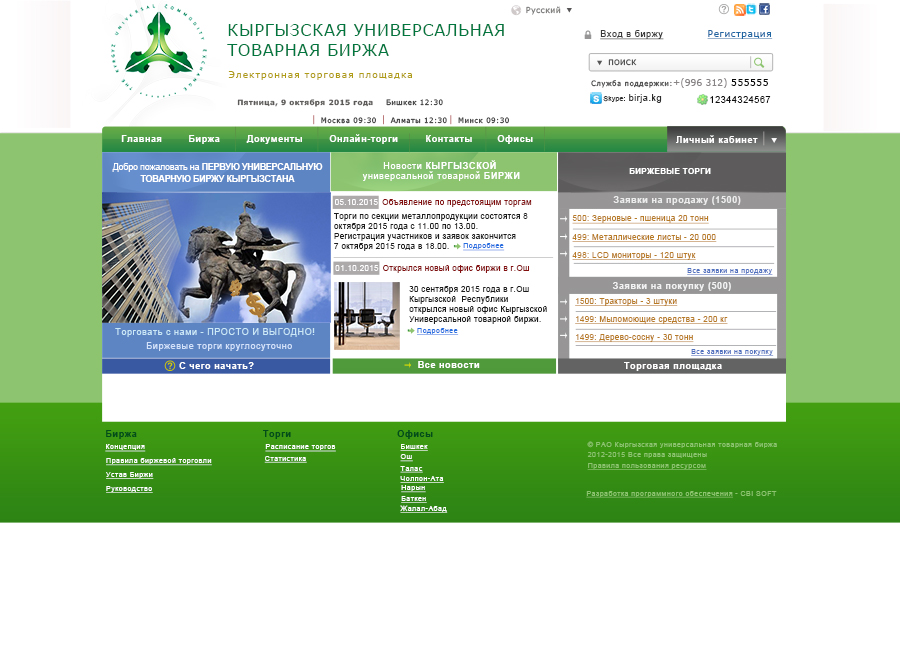Click the exchange logo emblem

[x=159, y=51]
